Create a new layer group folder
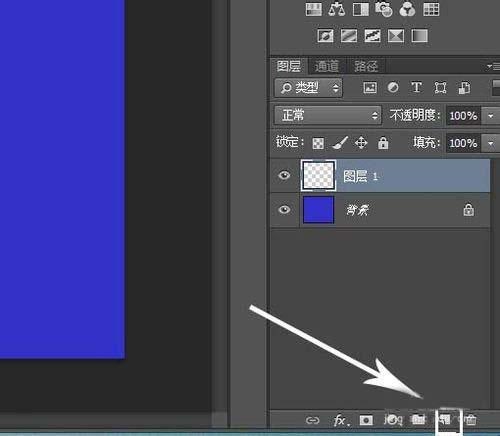Screen dimensions: 500x436 418,420
